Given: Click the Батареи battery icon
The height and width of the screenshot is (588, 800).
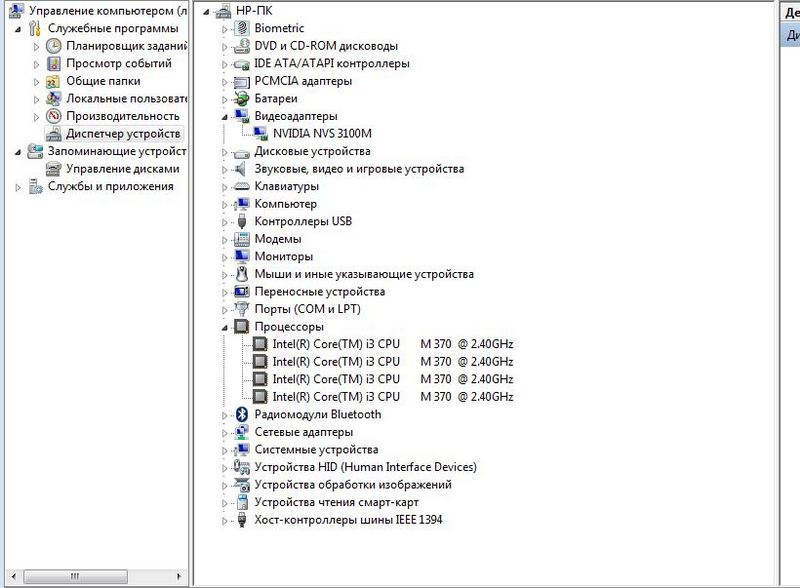Looking at the screenshot, I should (241, 99).
